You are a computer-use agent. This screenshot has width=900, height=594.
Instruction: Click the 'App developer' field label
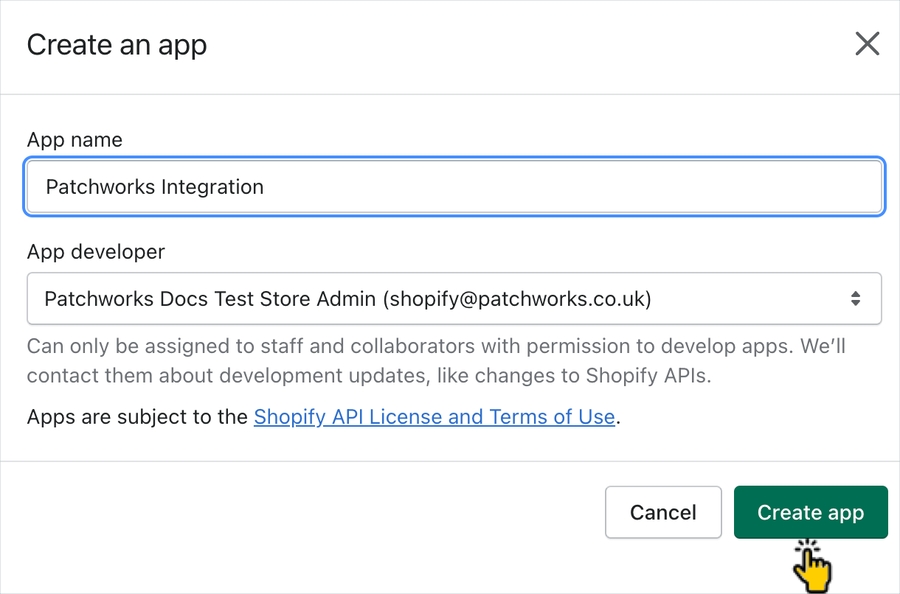(x=96, y=252)
